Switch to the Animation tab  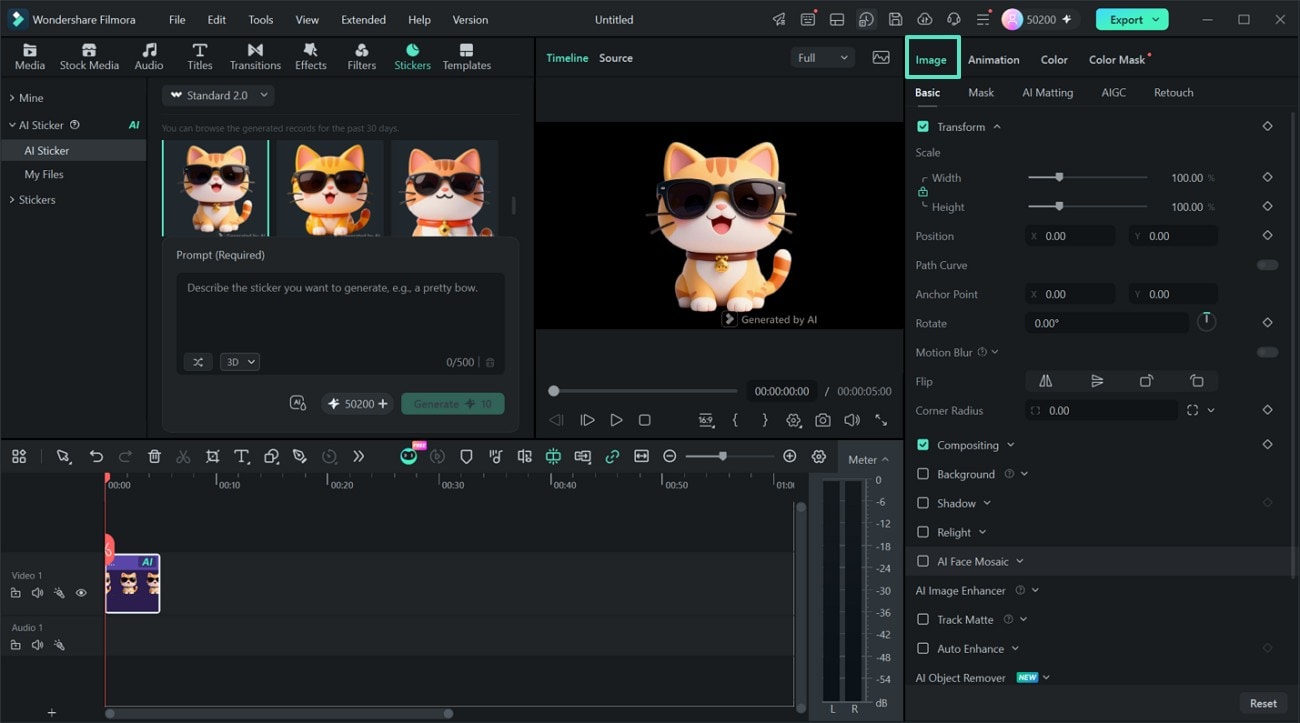[x=993, y=60]
